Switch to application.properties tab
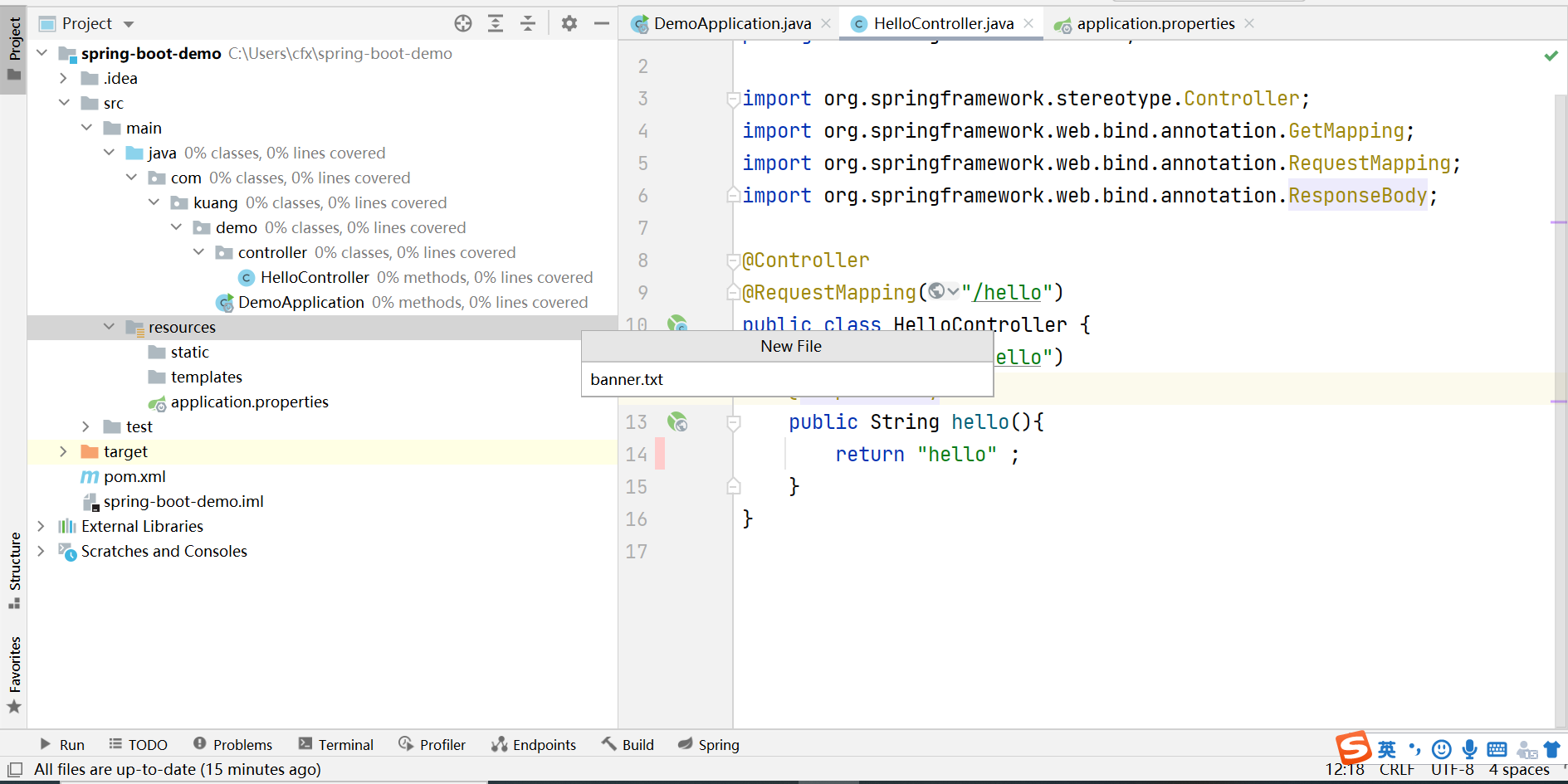 coord(1155,23)
